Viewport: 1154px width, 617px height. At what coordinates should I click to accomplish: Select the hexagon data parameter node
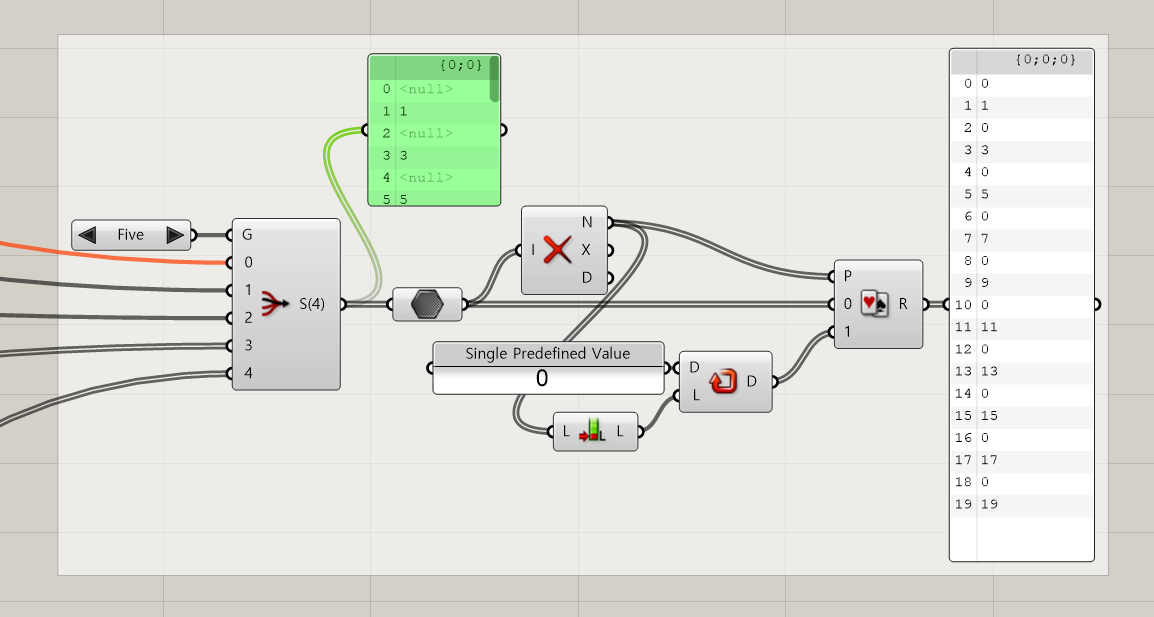427,304
